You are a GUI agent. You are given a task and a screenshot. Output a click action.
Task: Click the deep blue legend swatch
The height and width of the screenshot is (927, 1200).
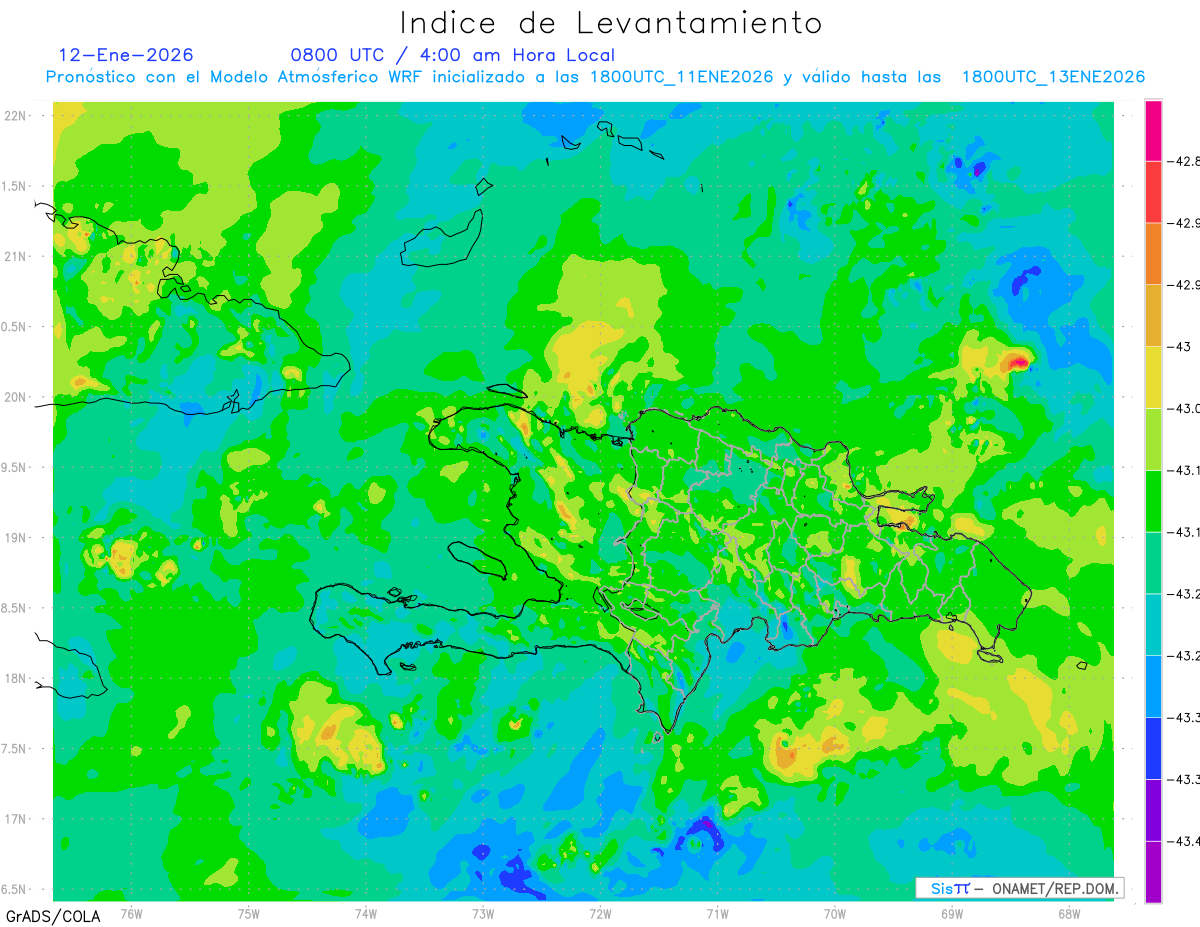click(1153, 748)
